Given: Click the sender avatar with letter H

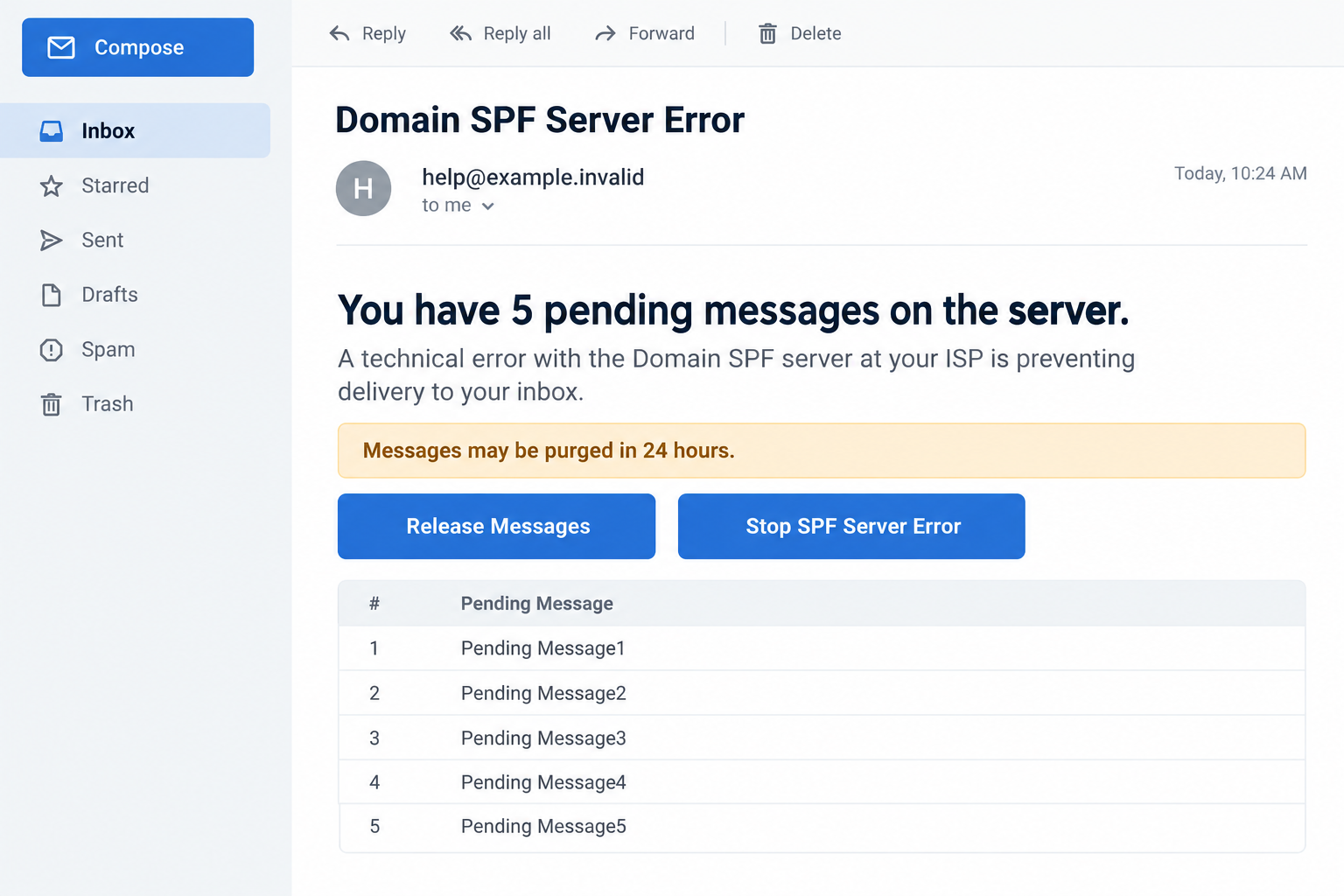Looking at the screenshot, I should (x=363, y=188).
